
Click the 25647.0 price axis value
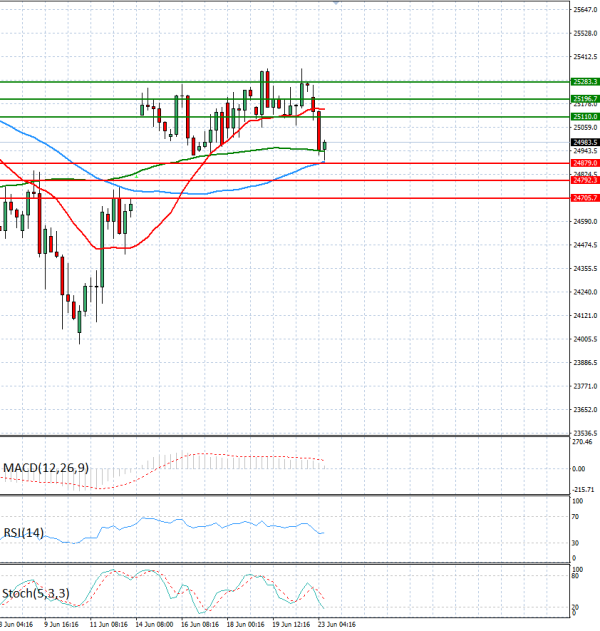pos(586,10)
